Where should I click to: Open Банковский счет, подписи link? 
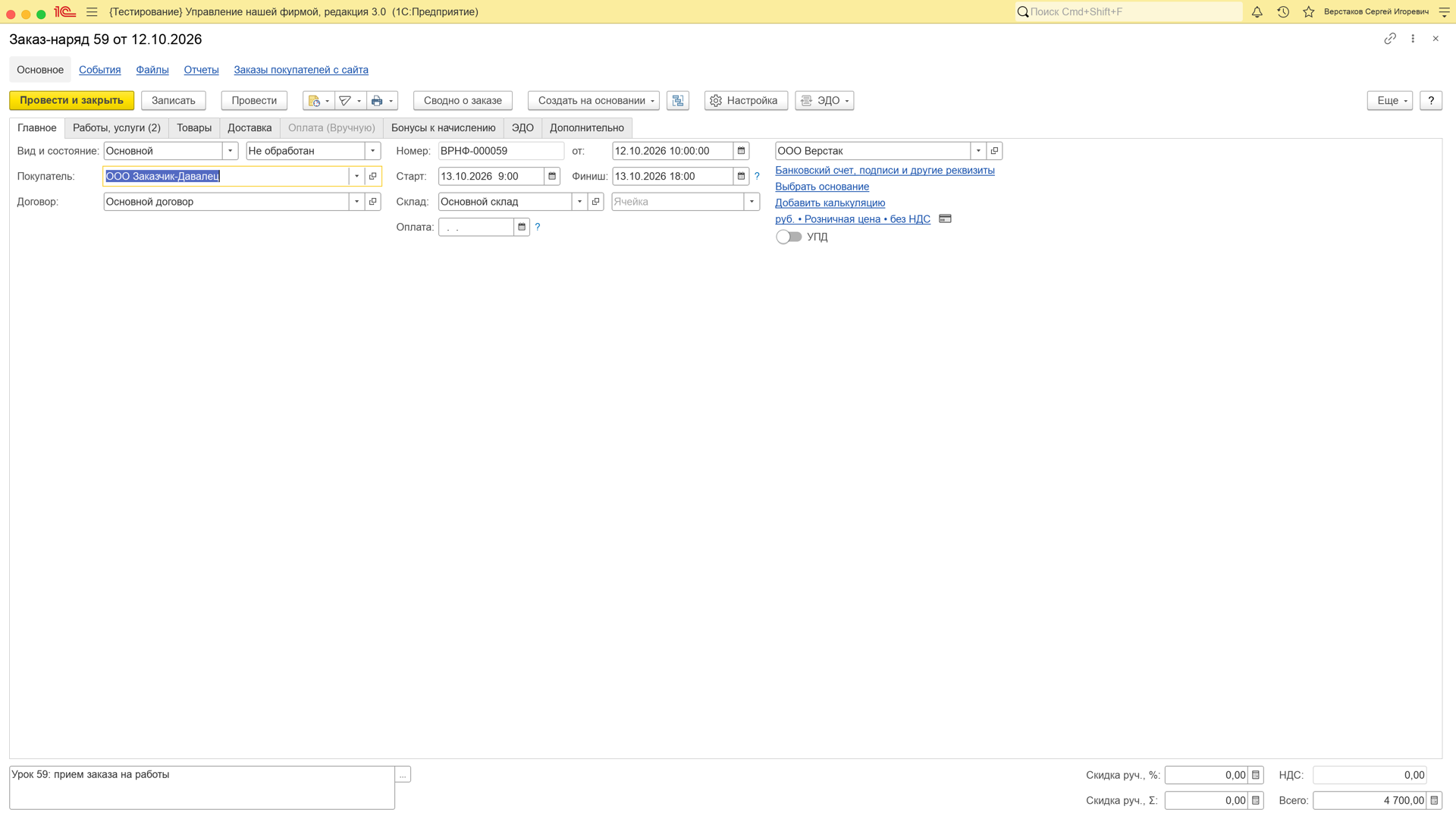885,170
